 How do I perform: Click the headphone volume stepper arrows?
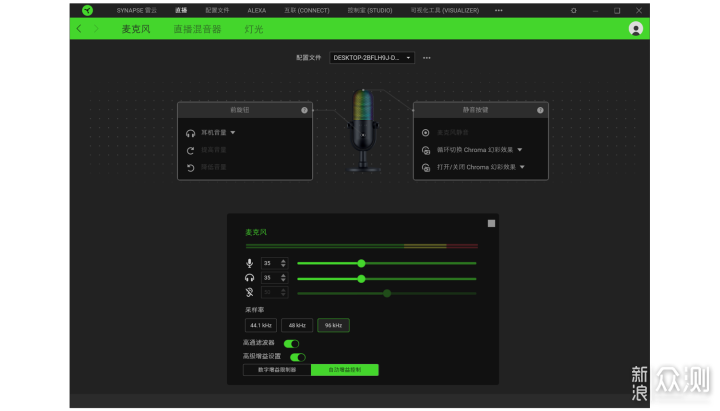[283, 278]
